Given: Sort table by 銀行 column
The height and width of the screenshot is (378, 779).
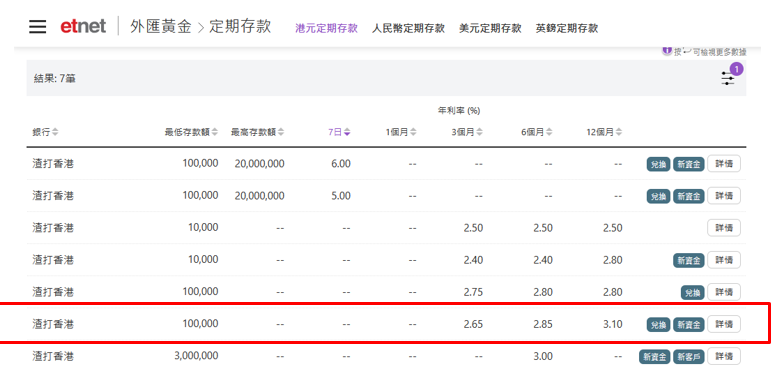Looking at the screenshot, I should click(x=45, y=132).
